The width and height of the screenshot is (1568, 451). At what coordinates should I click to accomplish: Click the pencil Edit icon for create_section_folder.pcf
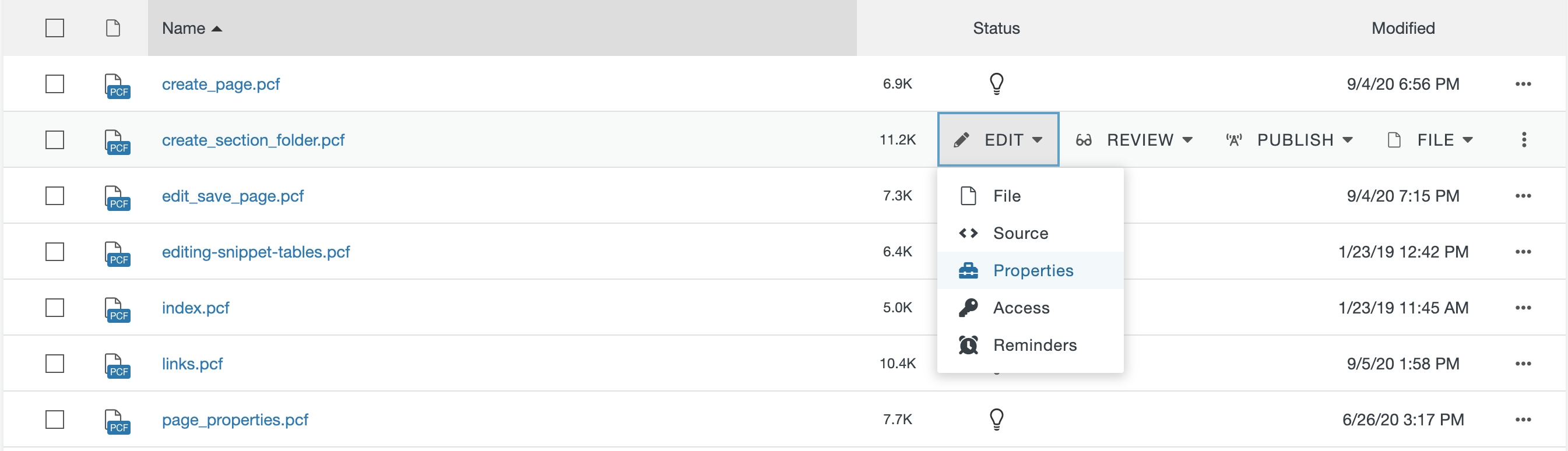pos(962,139)
